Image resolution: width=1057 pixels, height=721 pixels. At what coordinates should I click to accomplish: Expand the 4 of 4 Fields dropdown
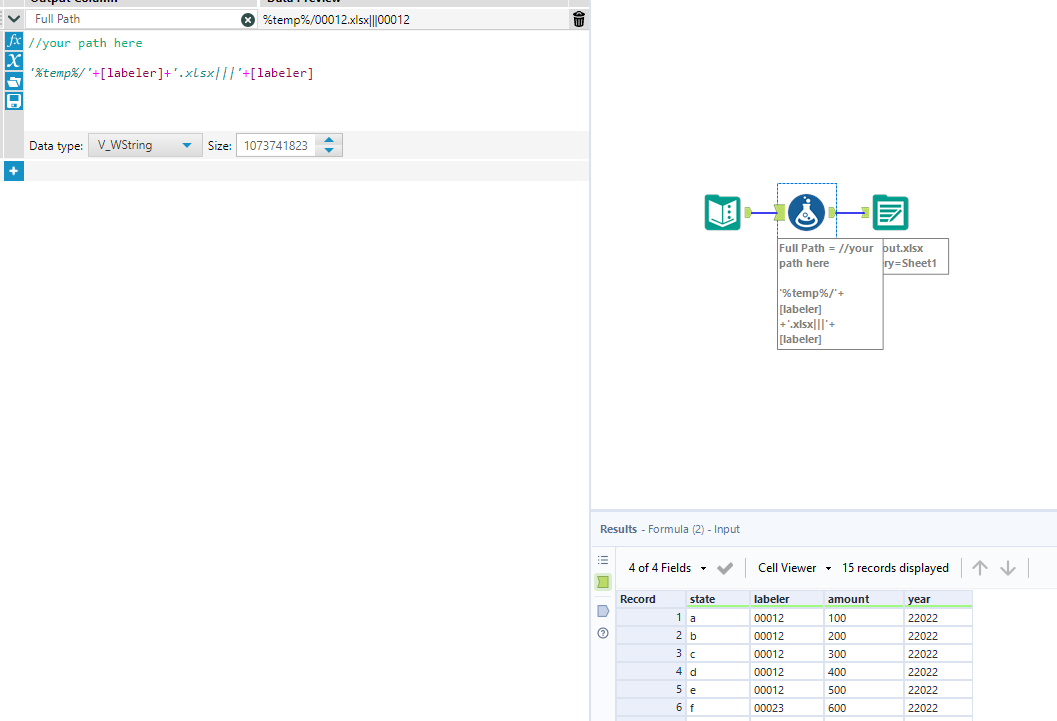[667, 568]
